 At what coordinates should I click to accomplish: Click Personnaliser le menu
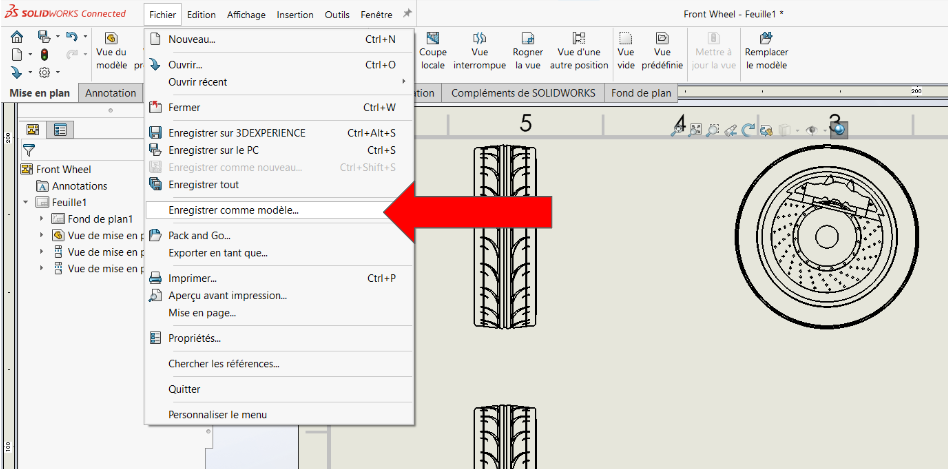click(x=217, y=414)
